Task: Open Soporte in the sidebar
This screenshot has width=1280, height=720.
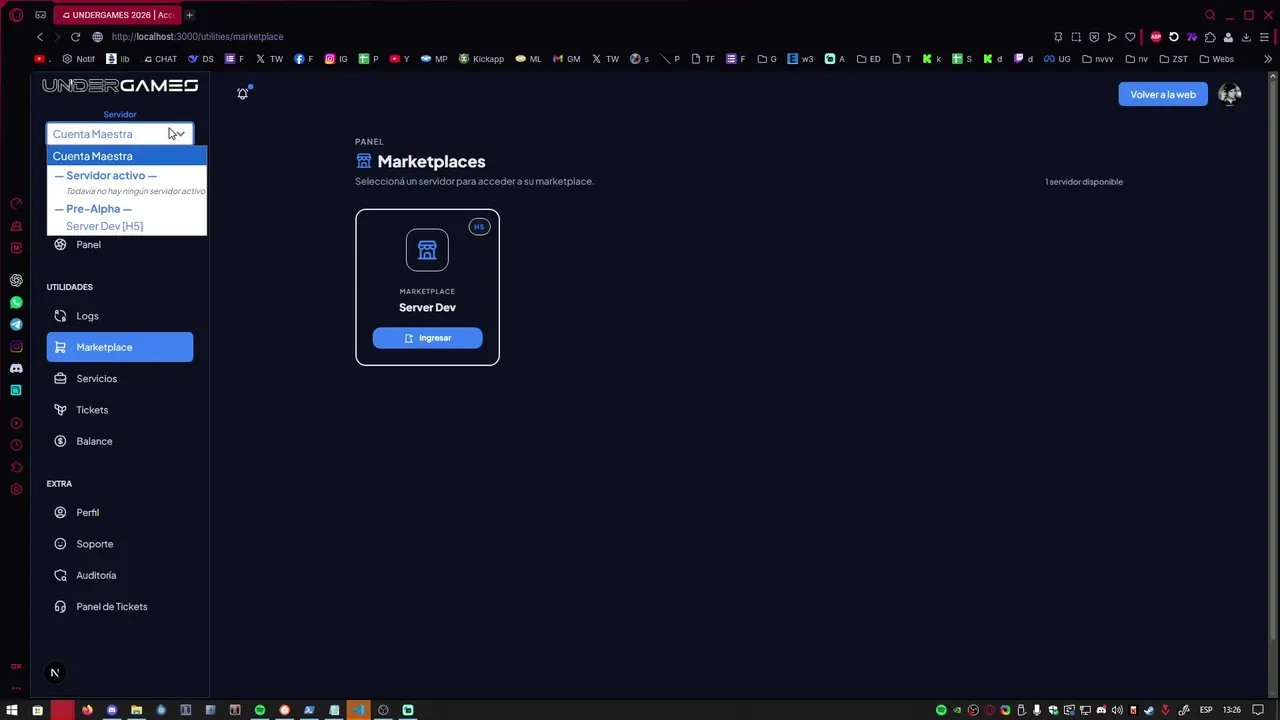Action: pyautogui.click(x=120, y=544)
